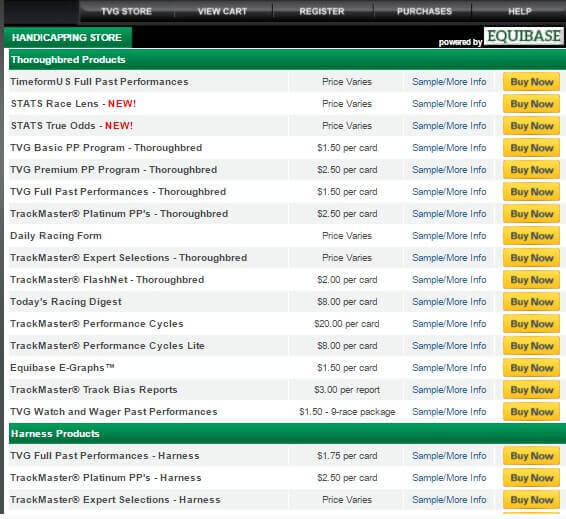
Task: Open Sample/More Info for Daily Racing Form
Action: coord(449,236)
